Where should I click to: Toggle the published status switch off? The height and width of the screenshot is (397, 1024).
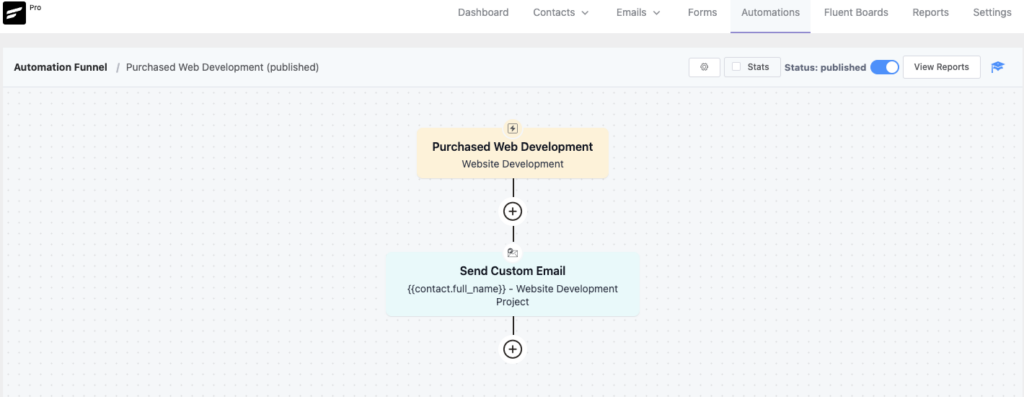(884, 67)
